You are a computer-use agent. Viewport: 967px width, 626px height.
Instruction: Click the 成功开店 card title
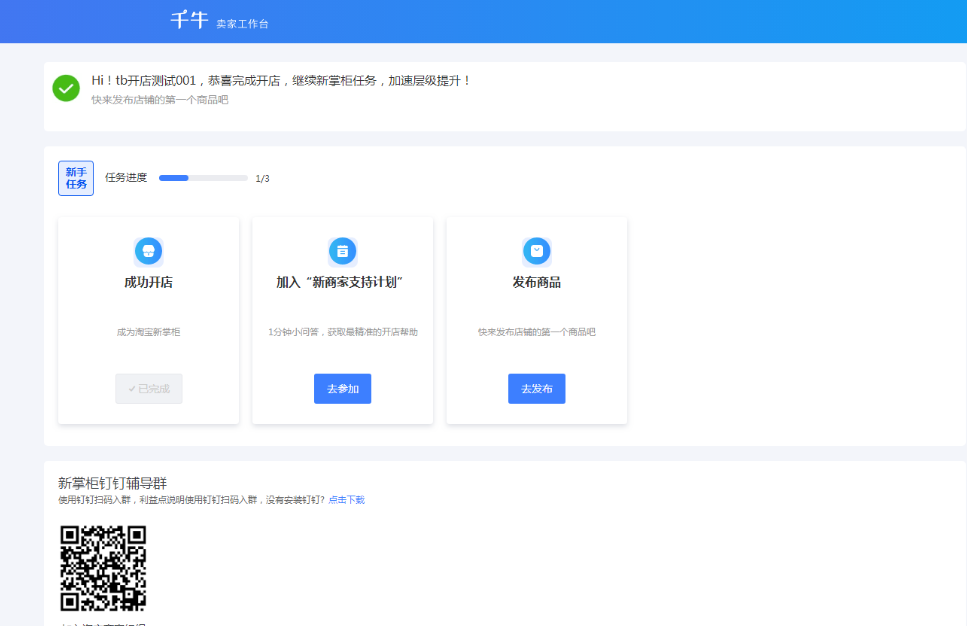[x=148, y=283]
